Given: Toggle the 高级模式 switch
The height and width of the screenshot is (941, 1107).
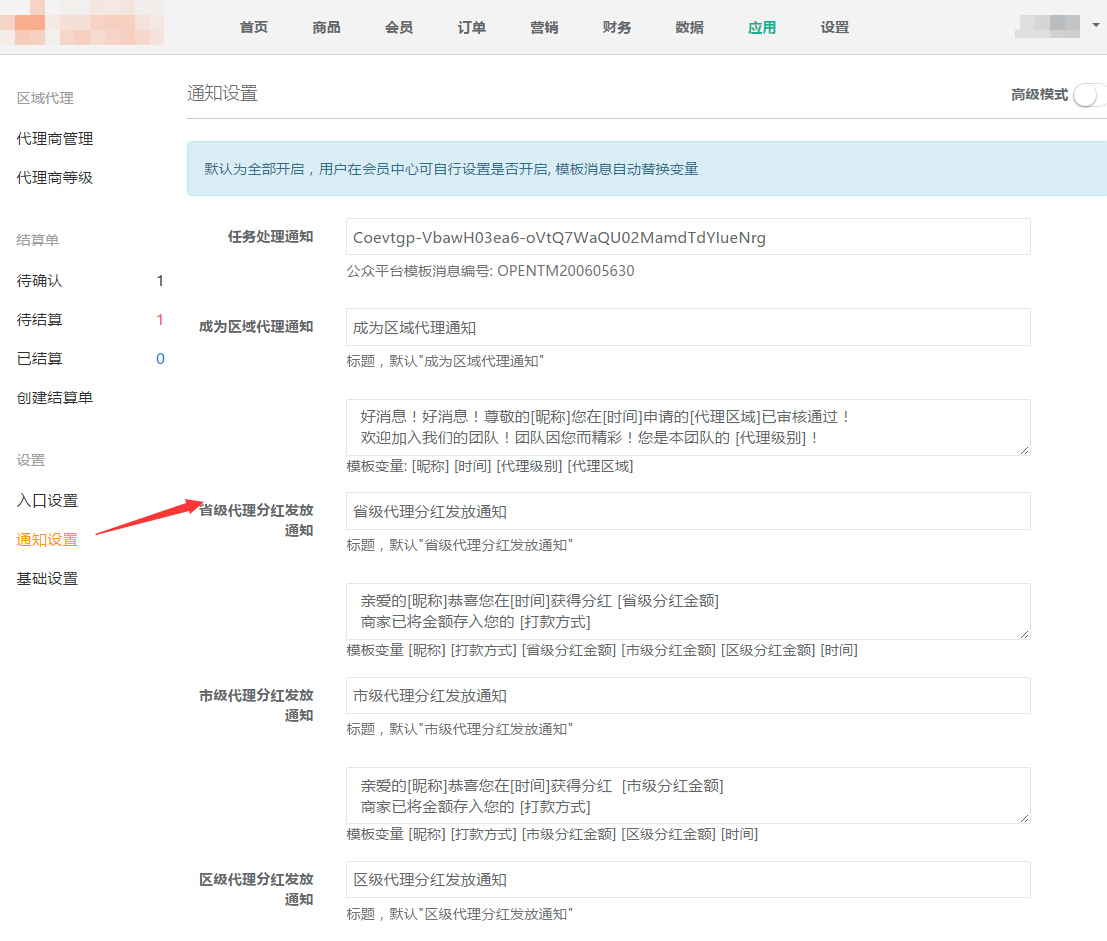Looking at the screenshot, I should [x=1088, y=95].
